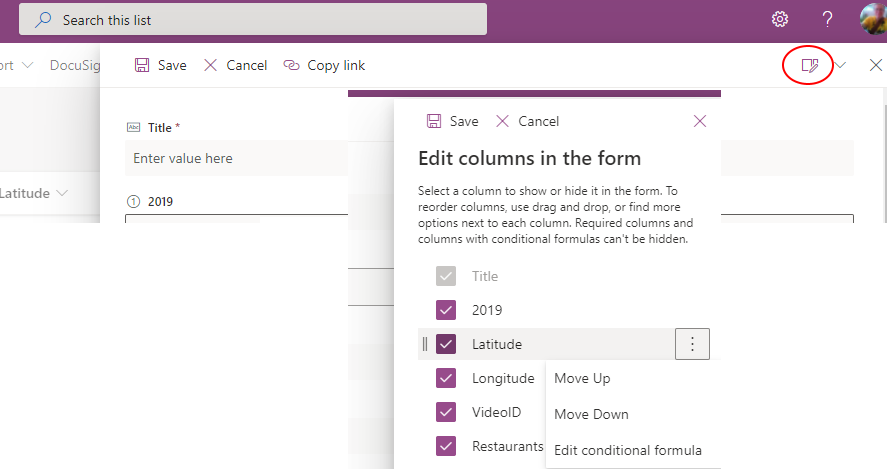The image size is (887, 469).
Task: Click inside the Search this list box
Action: (x=253, y=20)
